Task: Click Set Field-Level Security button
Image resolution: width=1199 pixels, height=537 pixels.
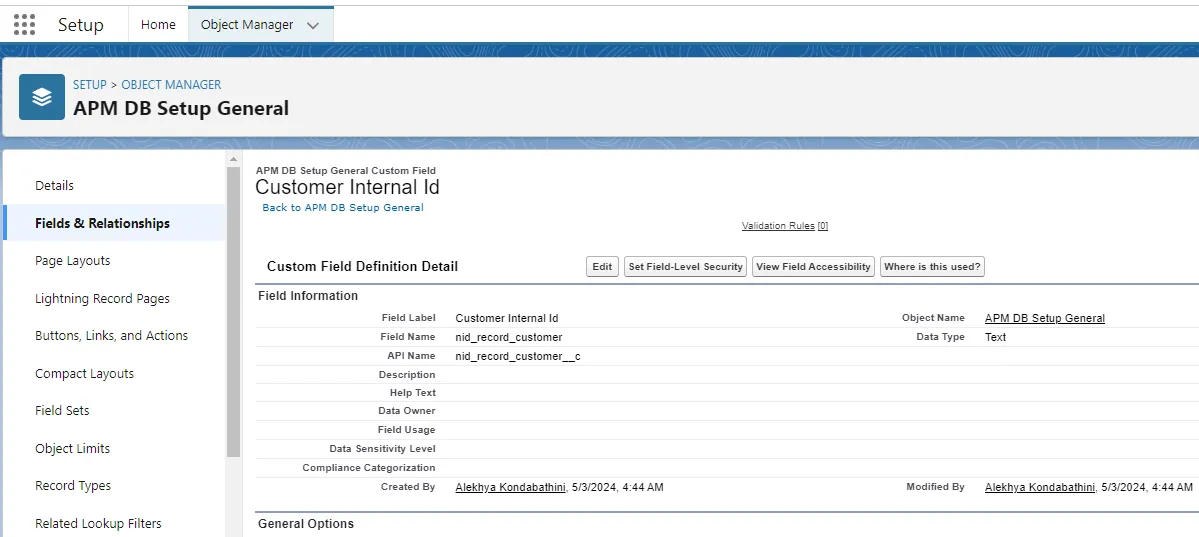Action: [685, 266]
